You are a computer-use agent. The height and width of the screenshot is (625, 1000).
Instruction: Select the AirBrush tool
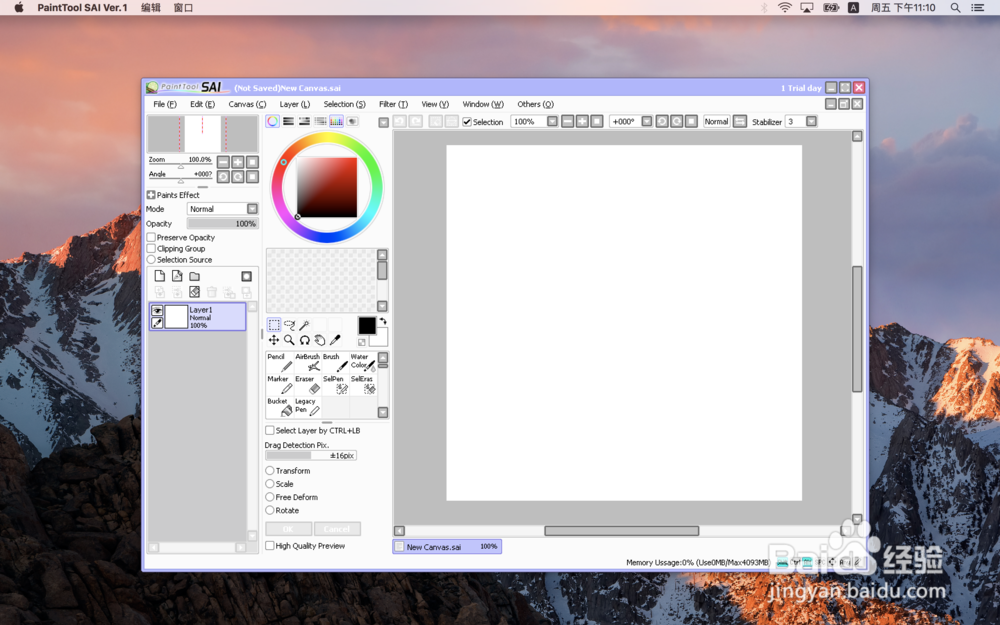307,362
